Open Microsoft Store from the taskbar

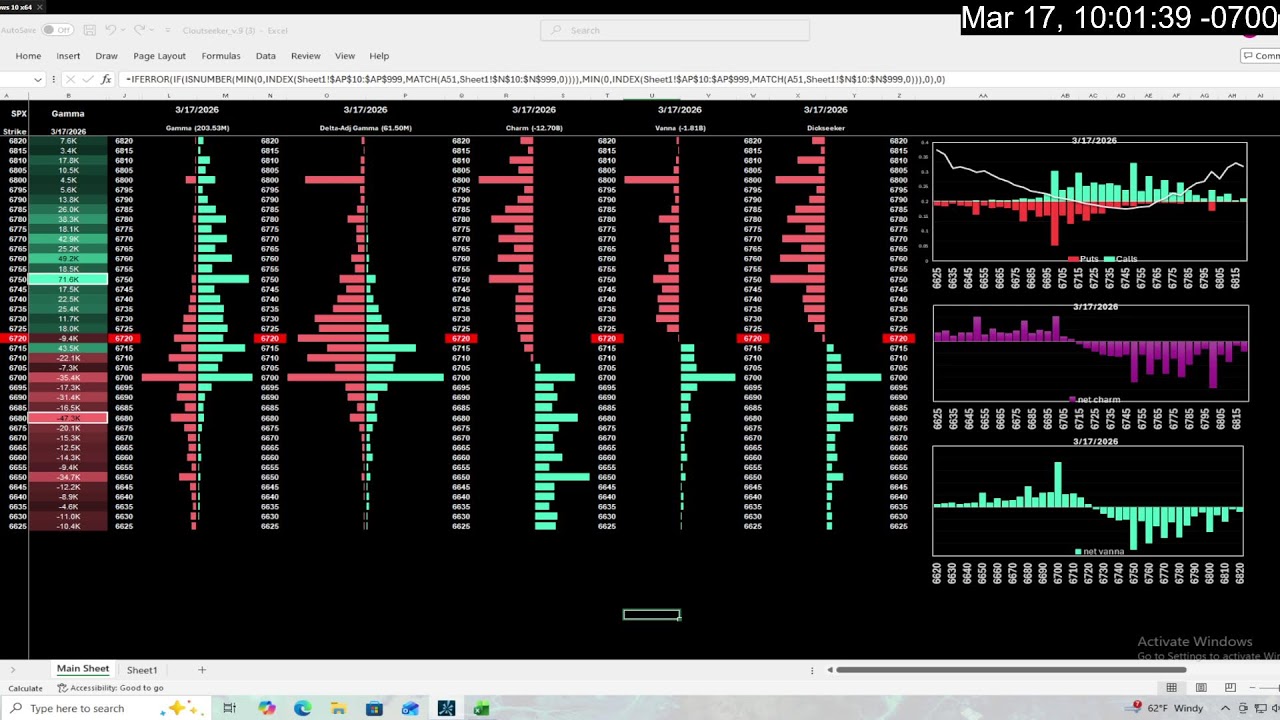374,708
